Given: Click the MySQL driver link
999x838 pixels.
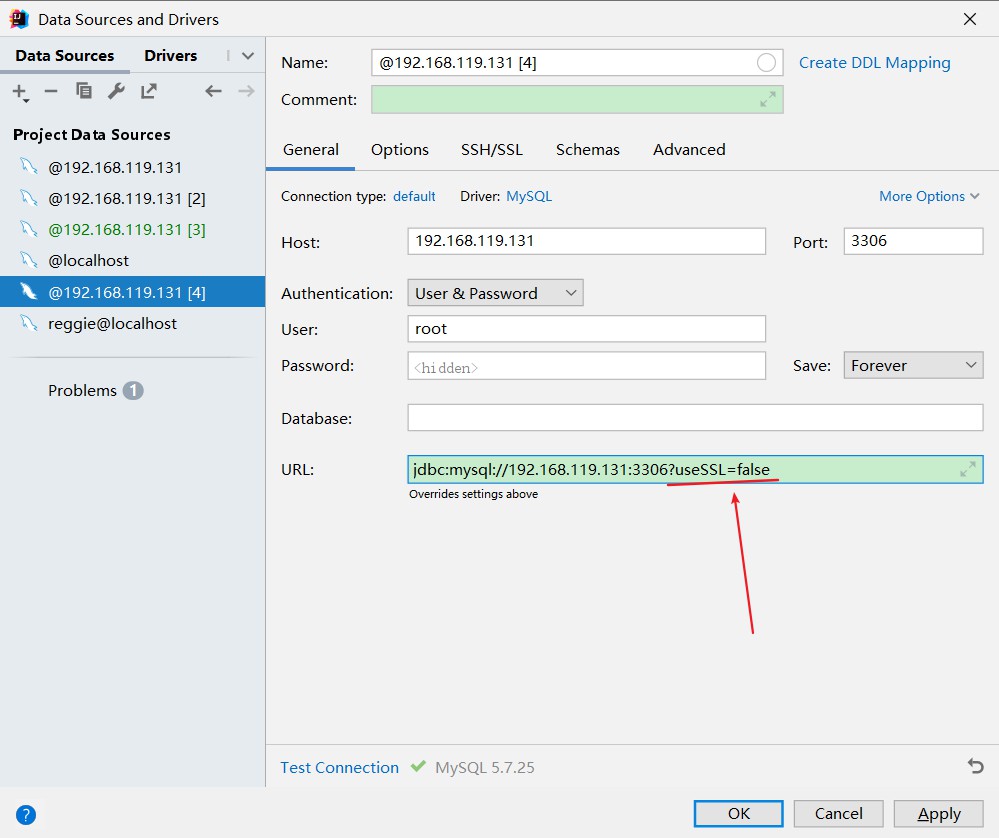Looking at the screenshot, I should tap(529, 196).
